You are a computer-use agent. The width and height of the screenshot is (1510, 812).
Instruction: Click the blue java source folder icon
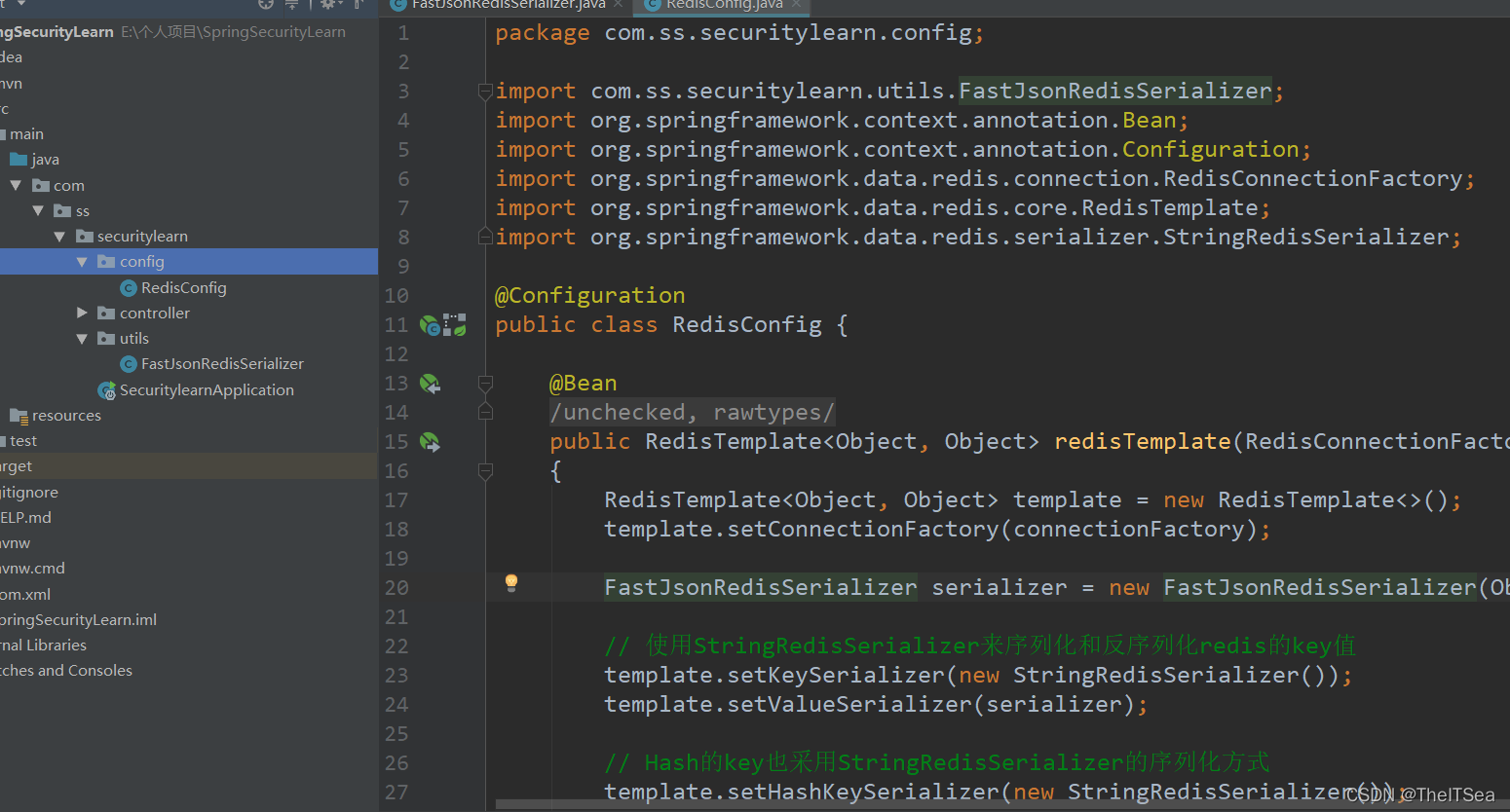tap(19, 160)
